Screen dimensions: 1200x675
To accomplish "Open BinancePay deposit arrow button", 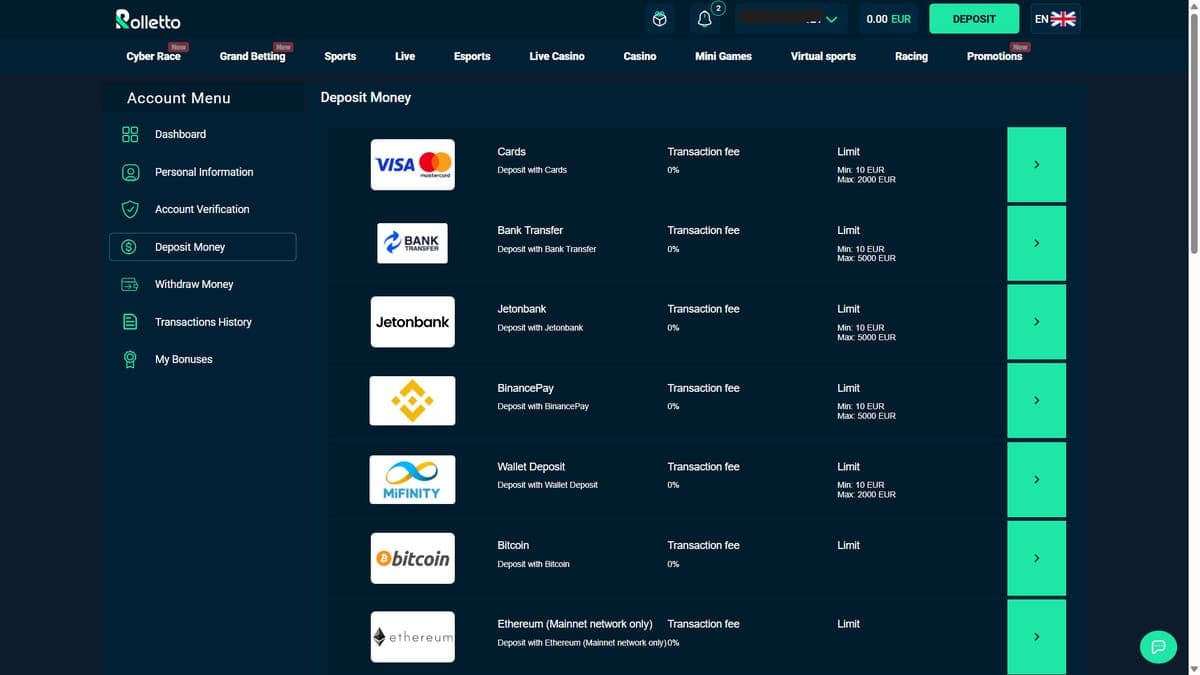I will tap(1036, 400).
